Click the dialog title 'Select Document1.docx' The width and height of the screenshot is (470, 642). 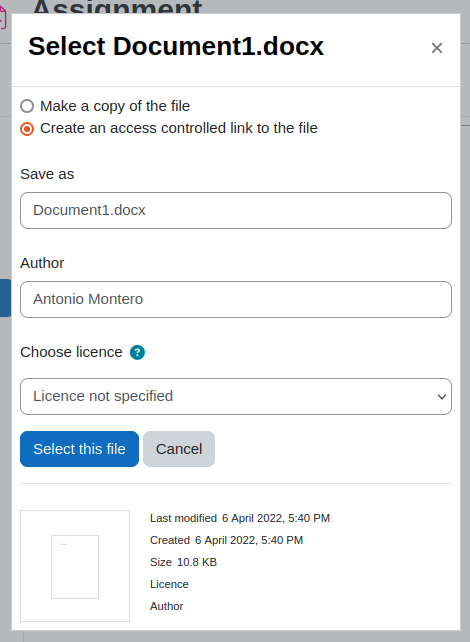tap(176, 46)
